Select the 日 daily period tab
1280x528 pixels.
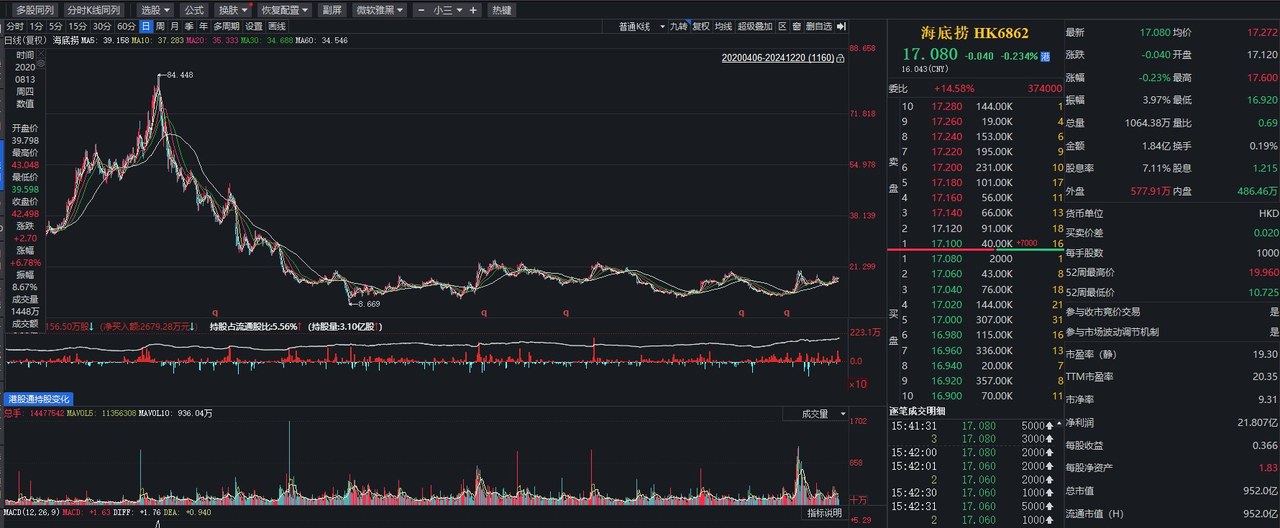click(x=146, y=26)
